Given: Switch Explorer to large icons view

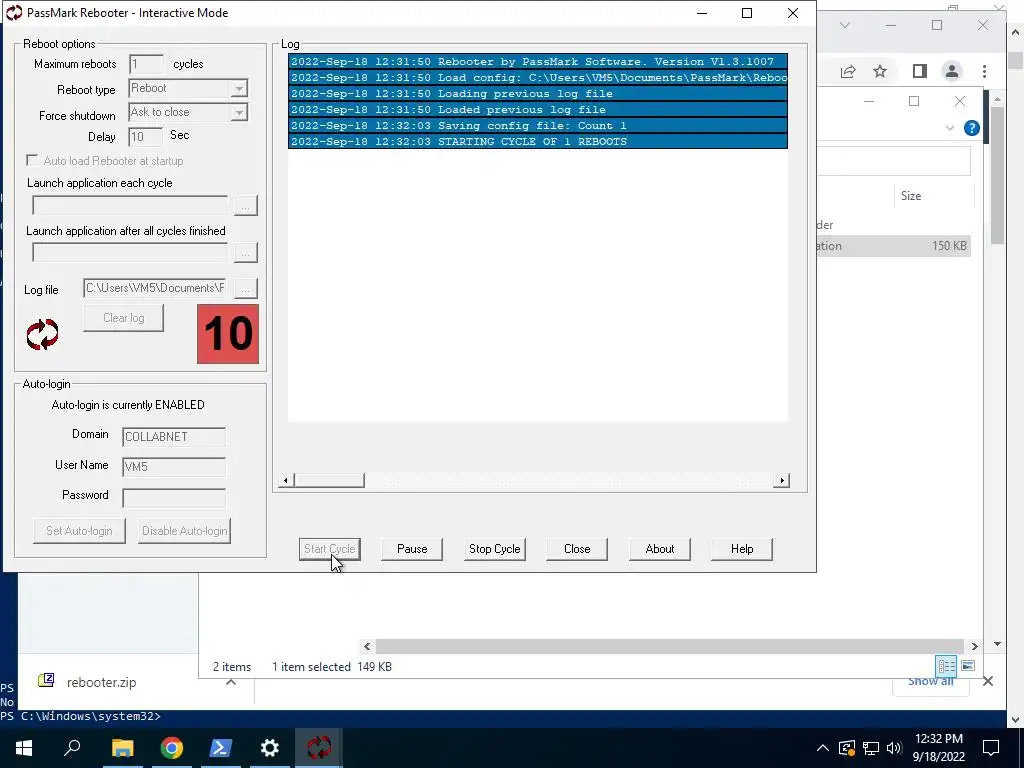Looking at the screenshot, I should click(968, 666).
